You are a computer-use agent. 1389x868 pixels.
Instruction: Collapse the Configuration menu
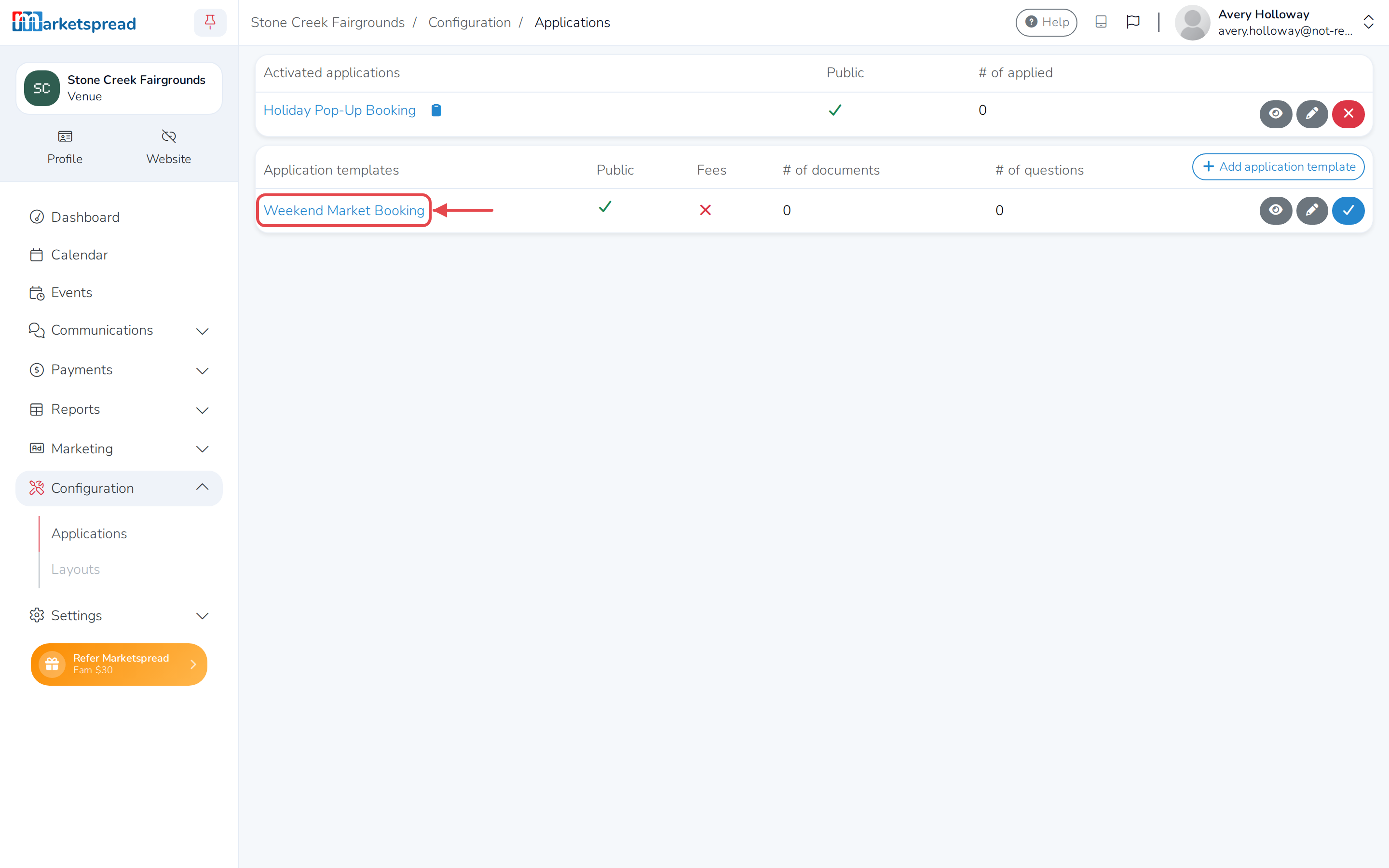coord(119,488)
